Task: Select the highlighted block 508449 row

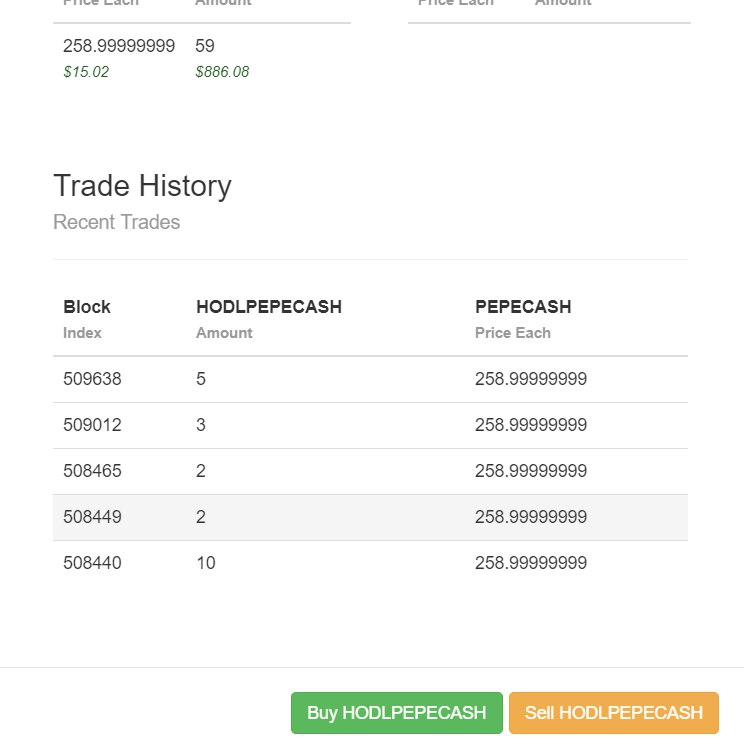Action: pyautogui.click(x=370, y=517)
